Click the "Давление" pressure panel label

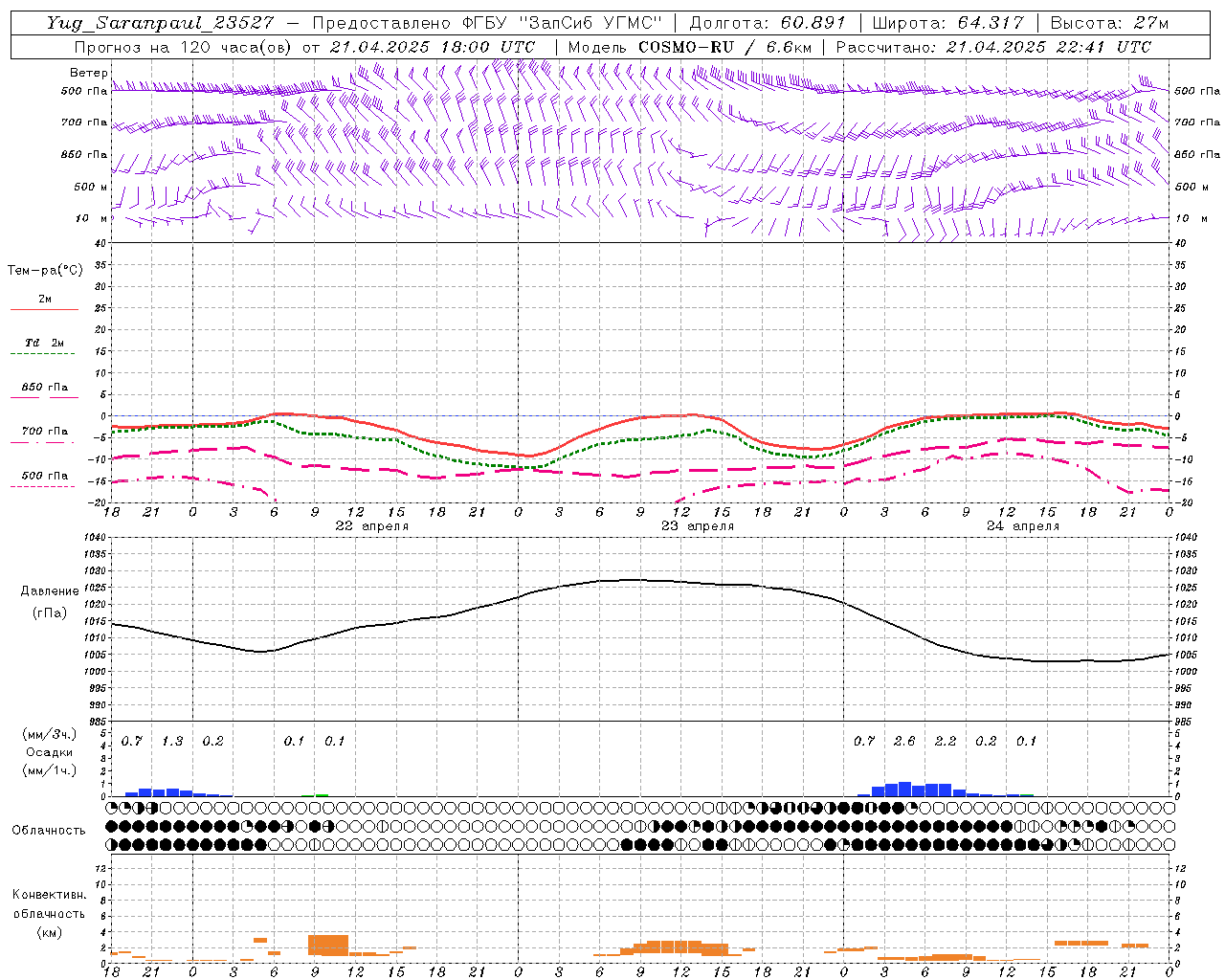(x=50, y=591)
